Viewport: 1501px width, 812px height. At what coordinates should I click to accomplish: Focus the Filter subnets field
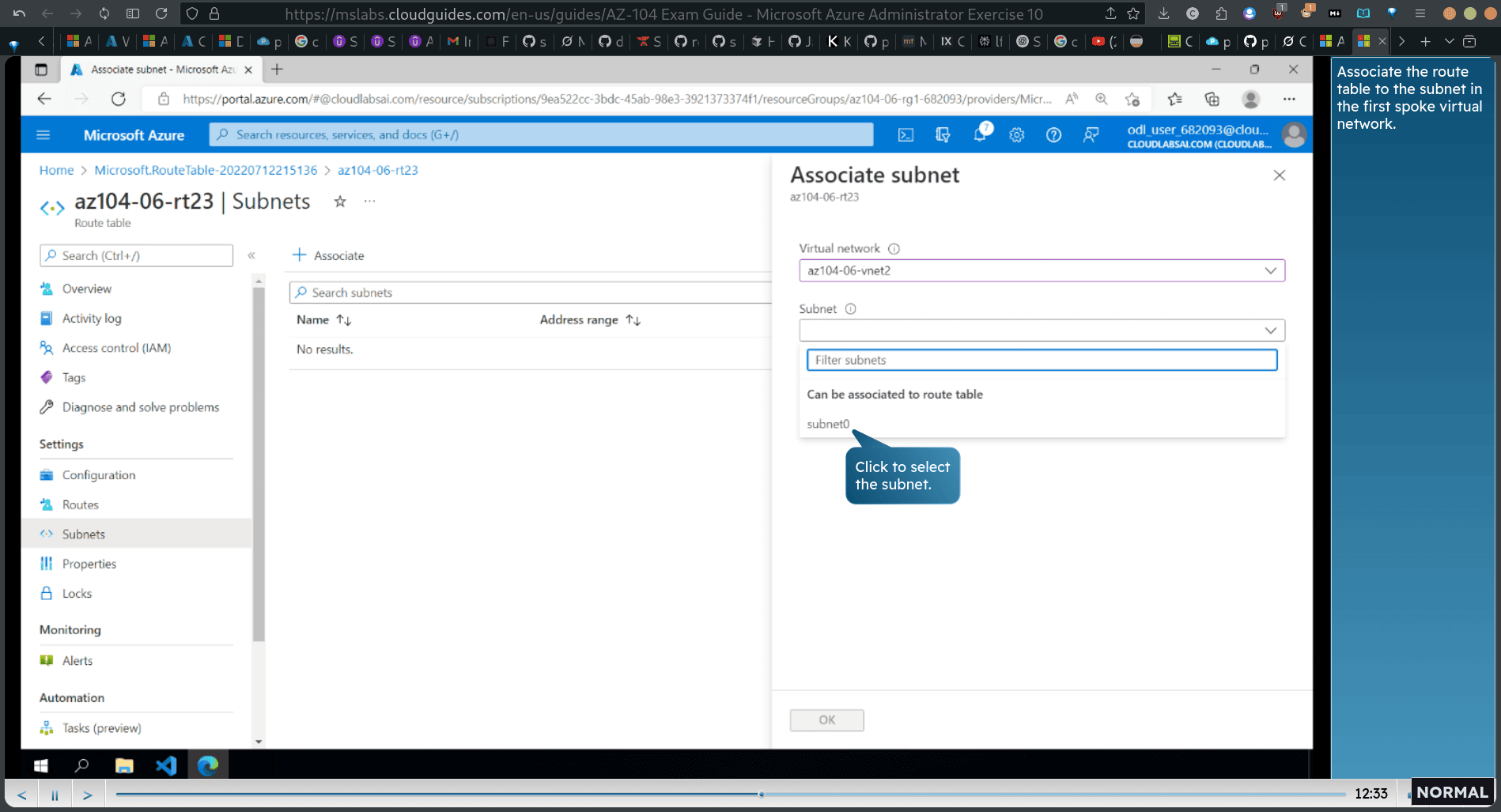pyautogui.click(x=1042, y=360)
